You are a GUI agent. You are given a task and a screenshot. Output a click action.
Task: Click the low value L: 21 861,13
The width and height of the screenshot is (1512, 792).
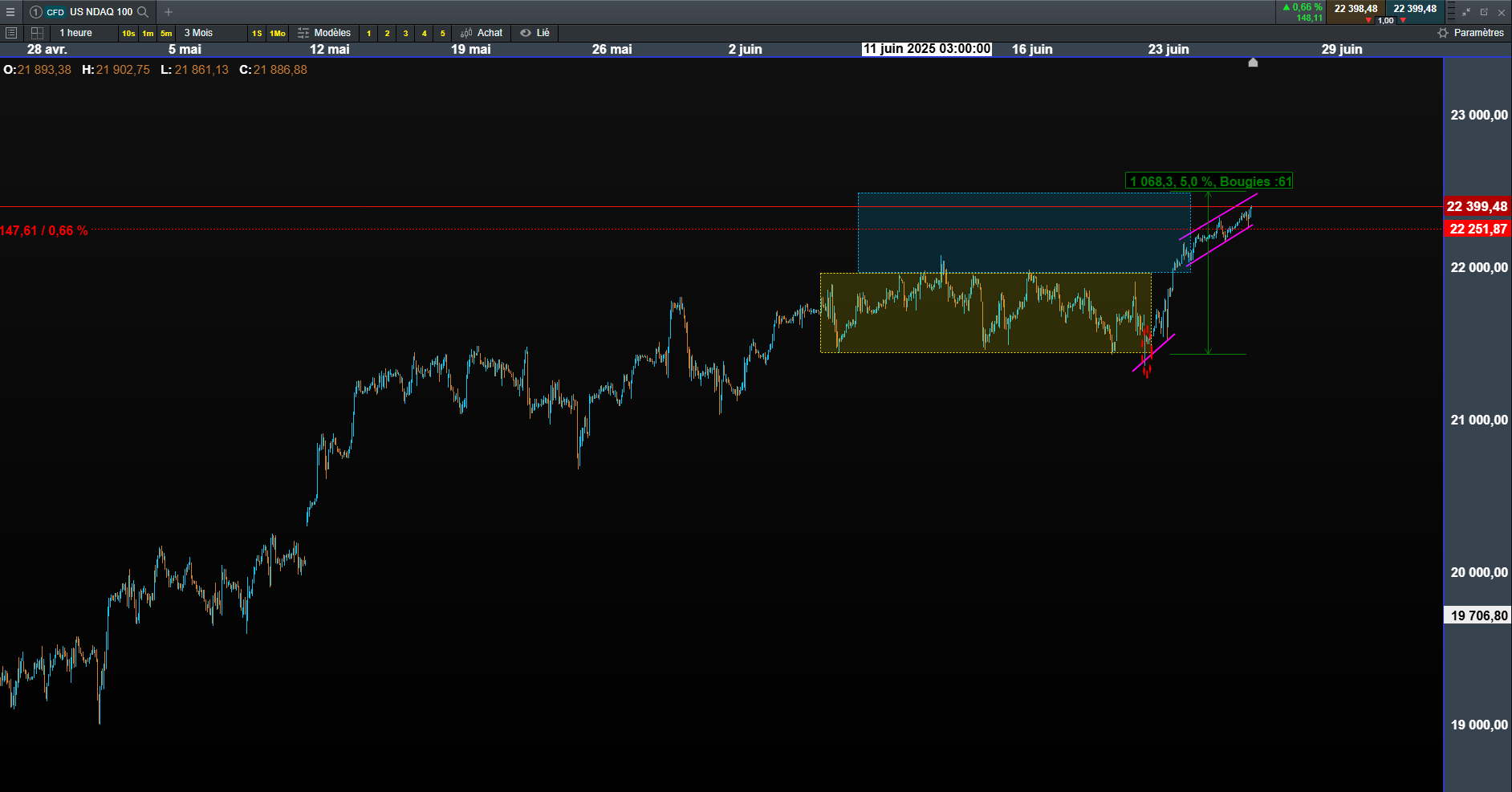click(x=194, y=70)
